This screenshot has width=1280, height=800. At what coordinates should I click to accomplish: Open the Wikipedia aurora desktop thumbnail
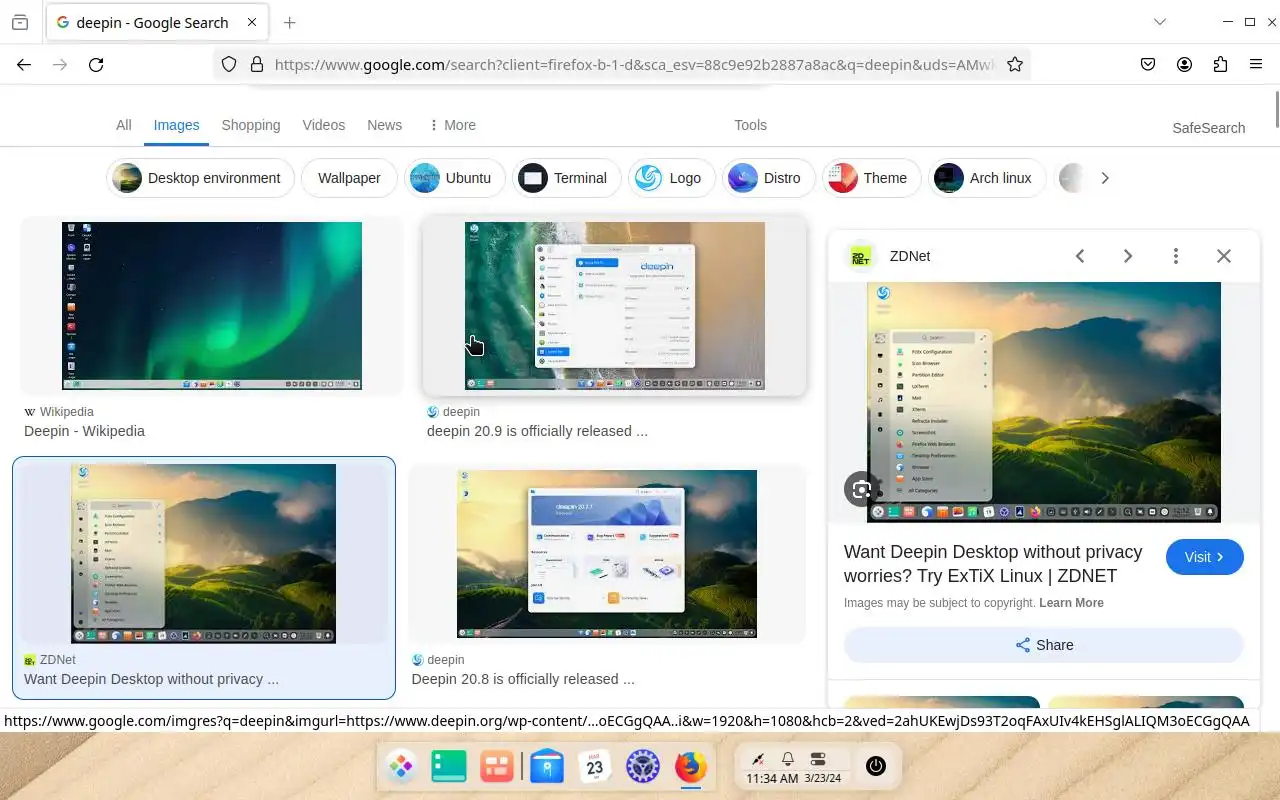tap(212, 306)
